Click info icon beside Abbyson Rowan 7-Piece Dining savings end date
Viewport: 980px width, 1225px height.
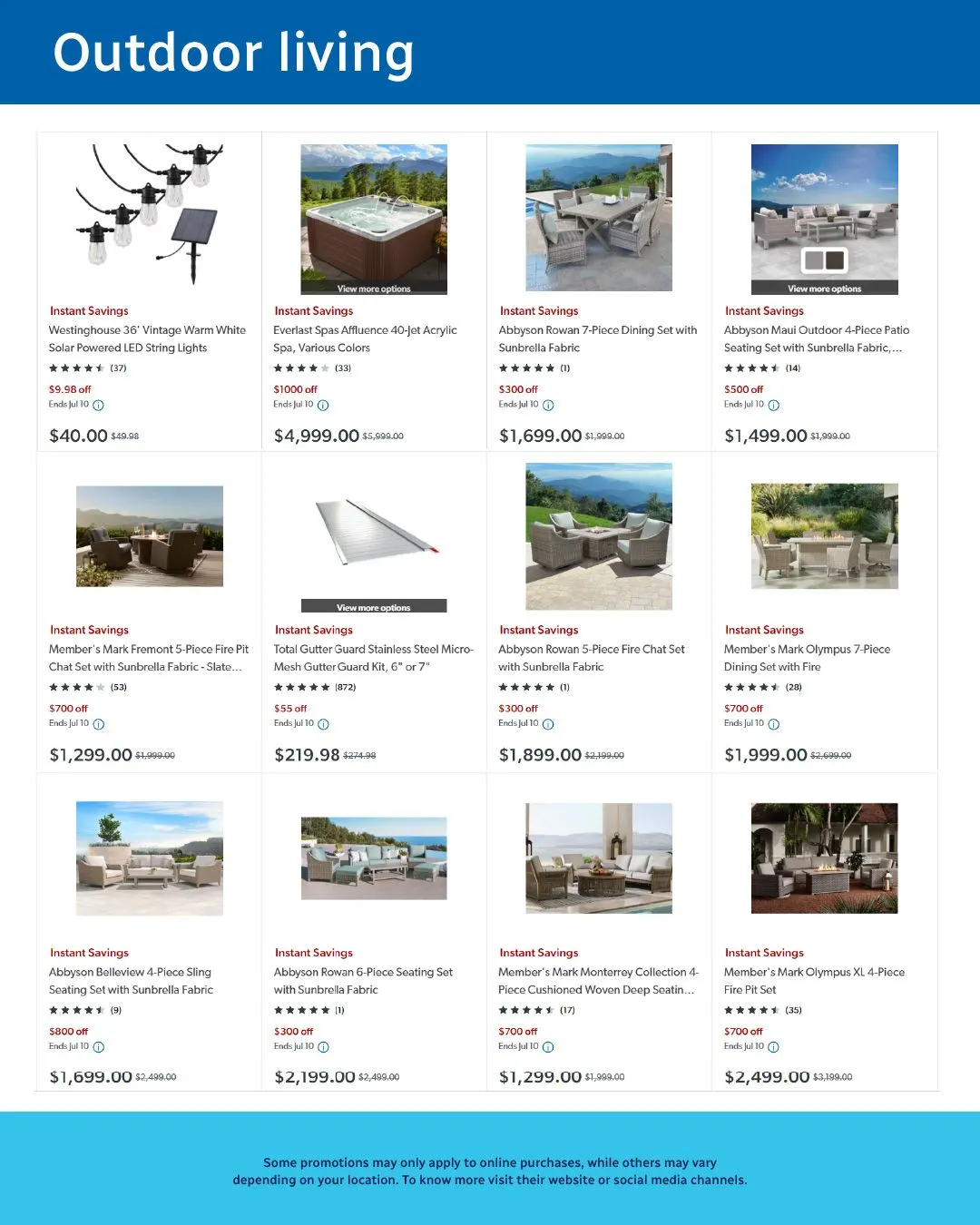[x=548, y=406]
